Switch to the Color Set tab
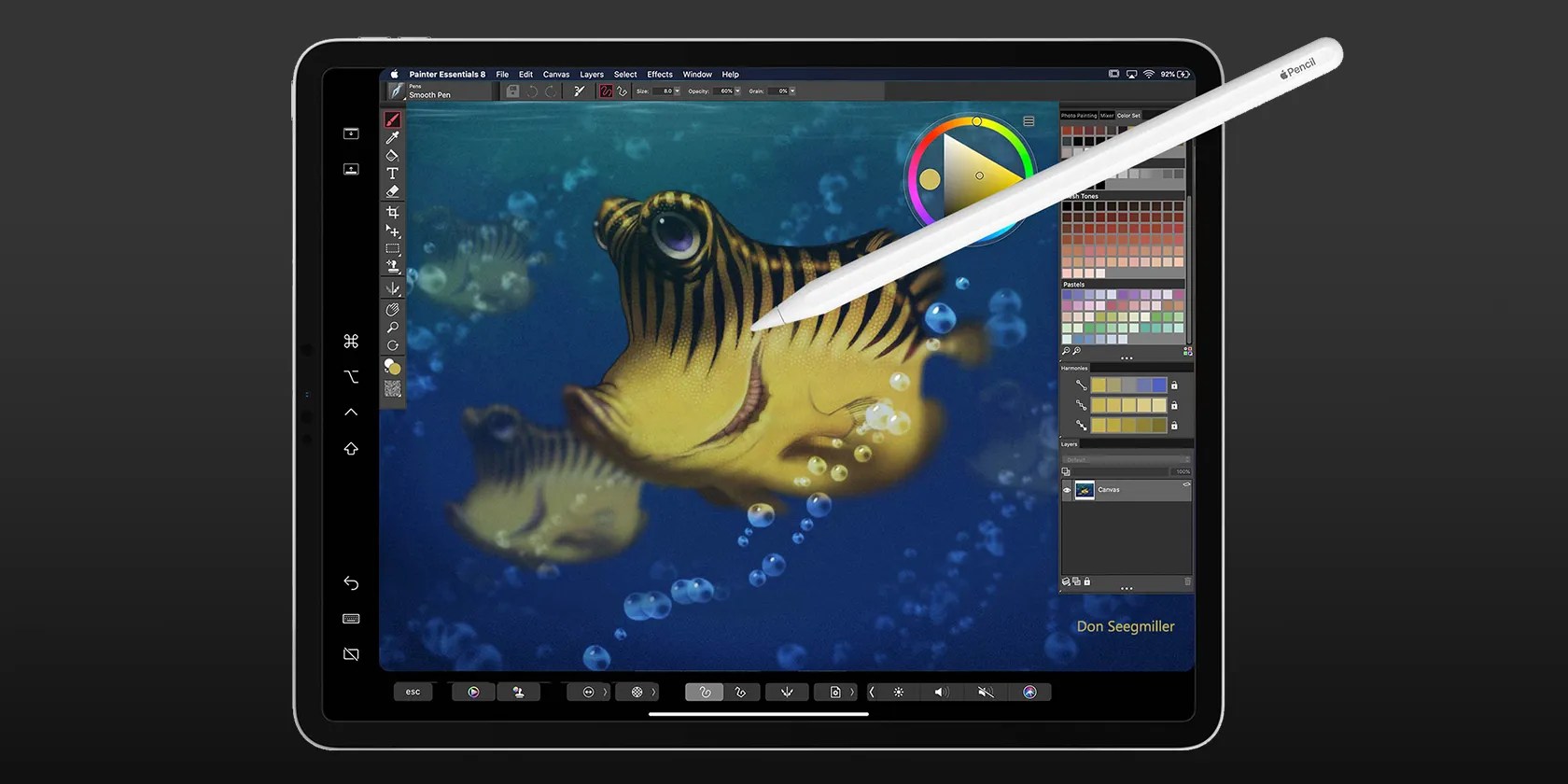 (x=1128, y=116)
